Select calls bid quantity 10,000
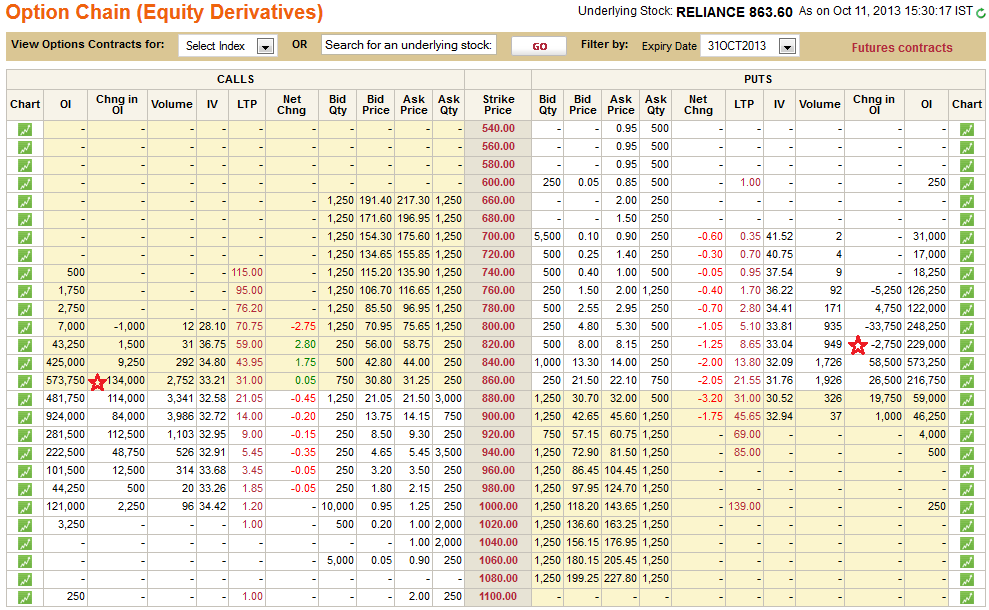This screenshot has width=989, height=610. tap(337, 507)
